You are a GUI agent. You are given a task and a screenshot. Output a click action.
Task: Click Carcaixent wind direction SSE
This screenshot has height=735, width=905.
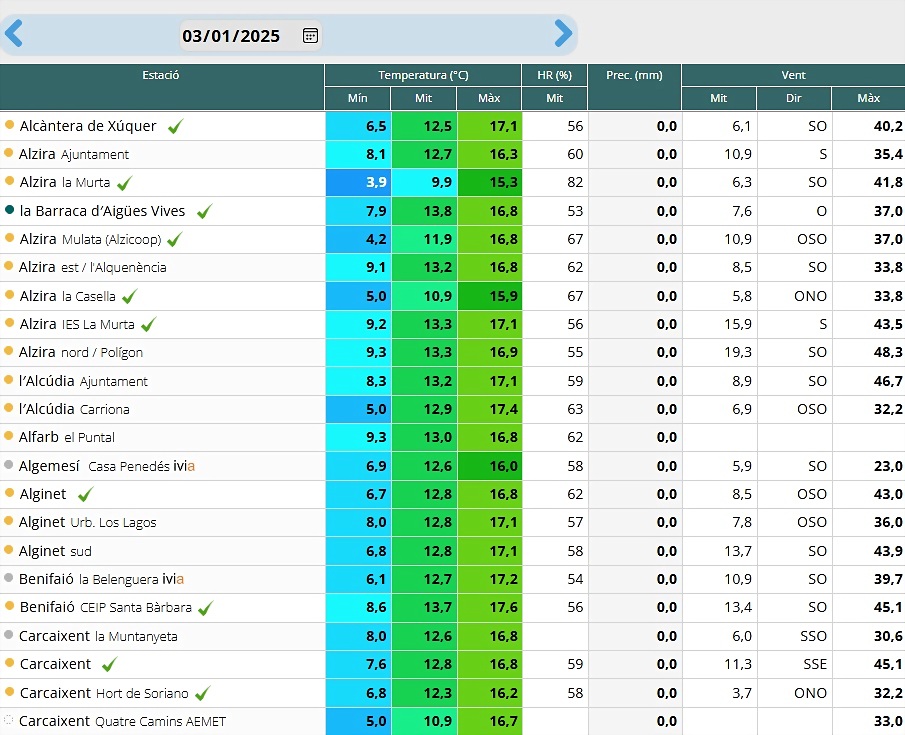(815, 665)
